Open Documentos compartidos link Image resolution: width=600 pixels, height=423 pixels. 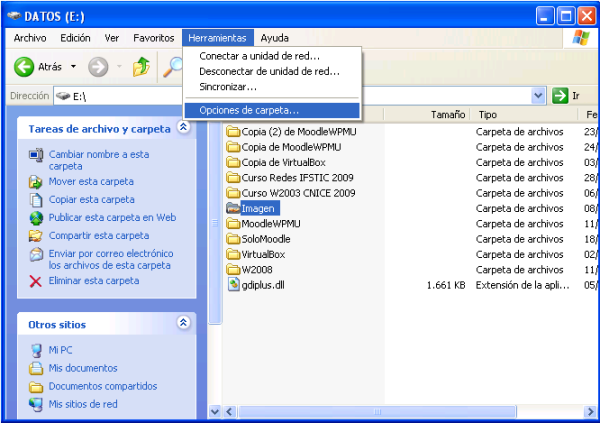click(x=103, y=386)
